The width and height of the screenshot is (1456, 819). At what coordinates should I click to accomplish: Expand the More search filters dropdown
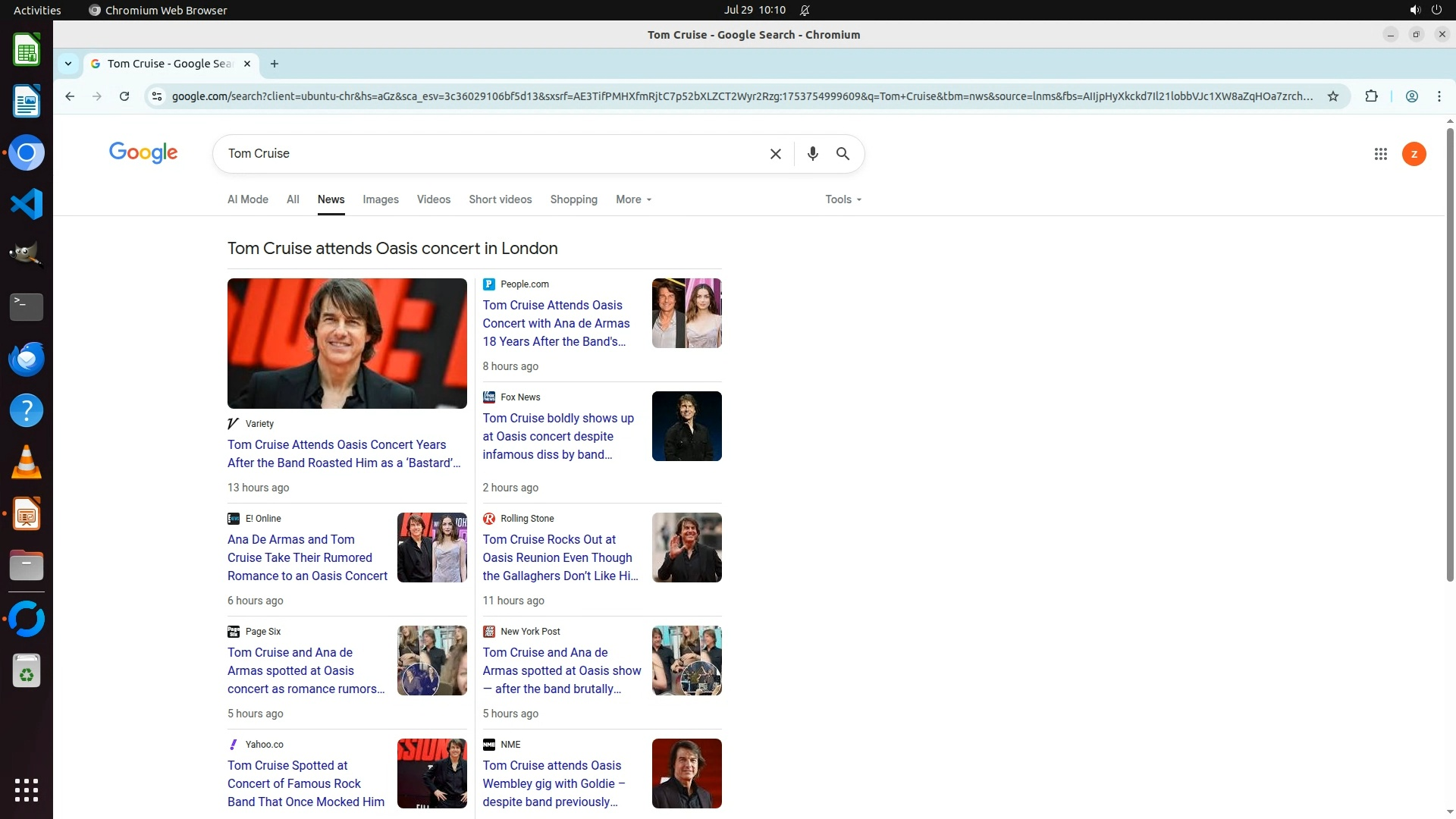[633, 199]
